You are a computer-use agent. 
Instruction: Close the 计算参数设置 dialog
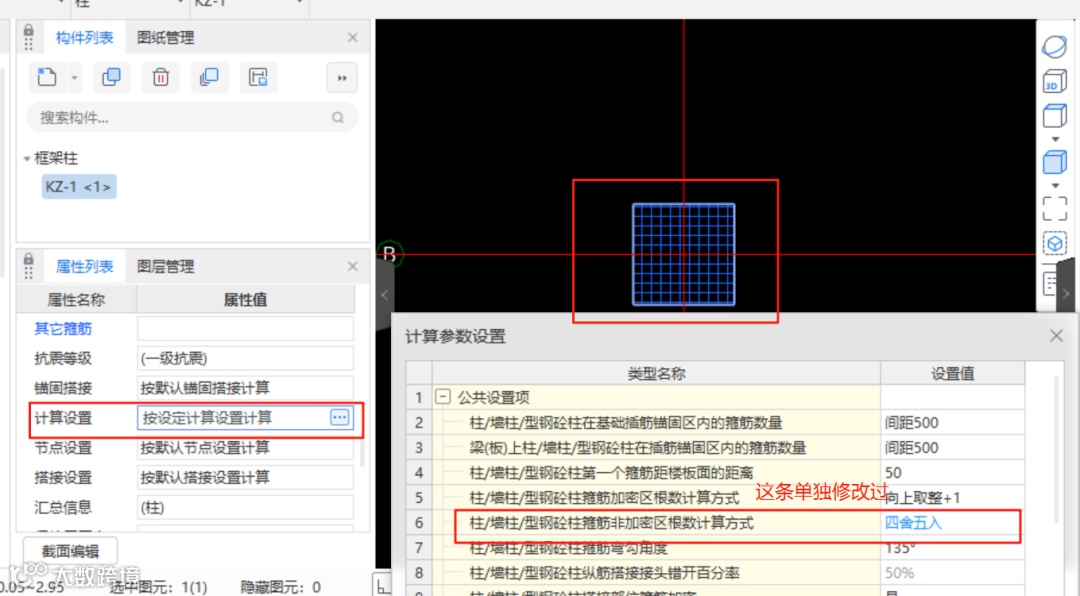coord(1056,336)
